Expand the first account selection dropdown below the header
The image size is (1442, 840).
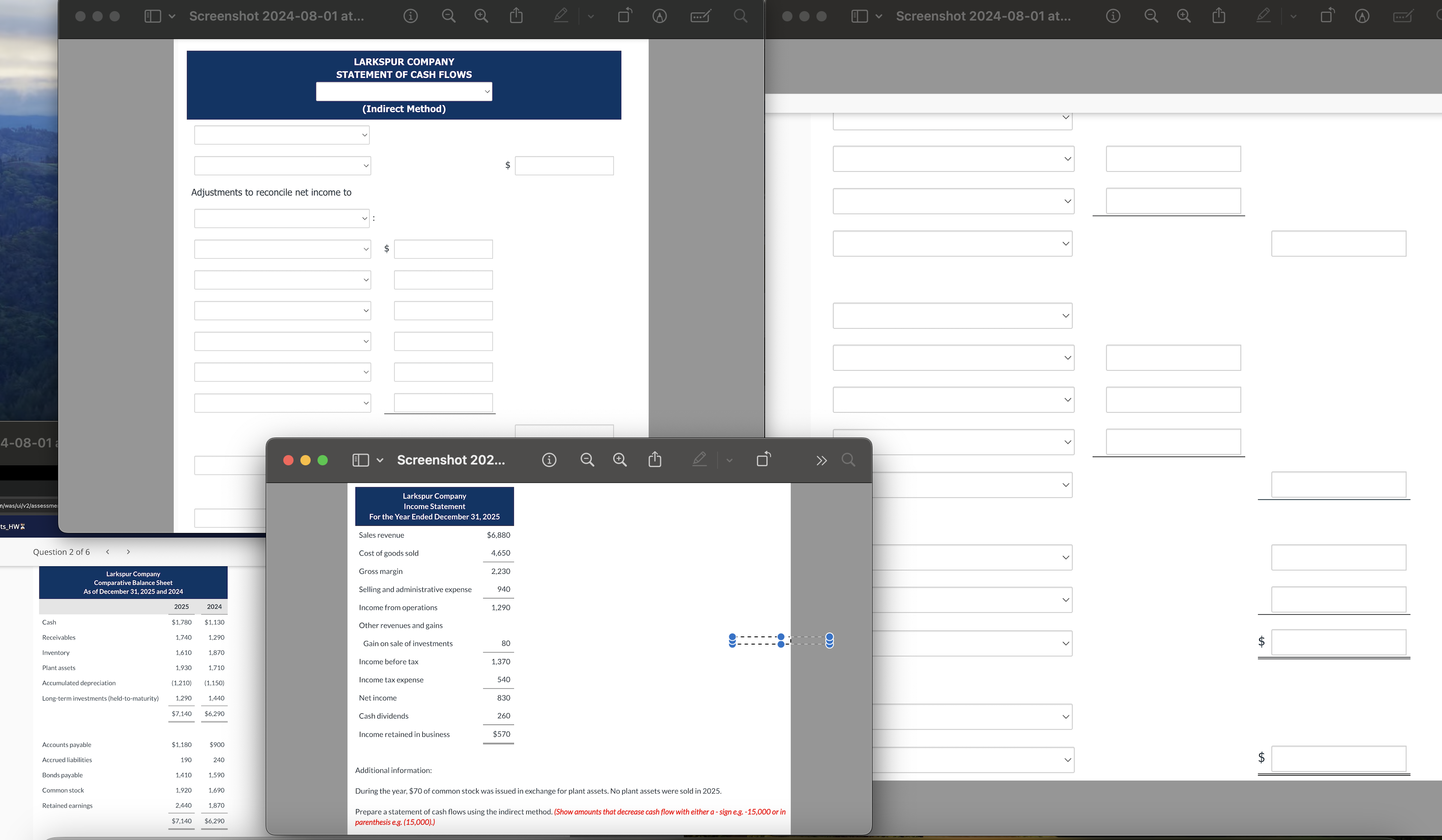click(x=282, y=135)
